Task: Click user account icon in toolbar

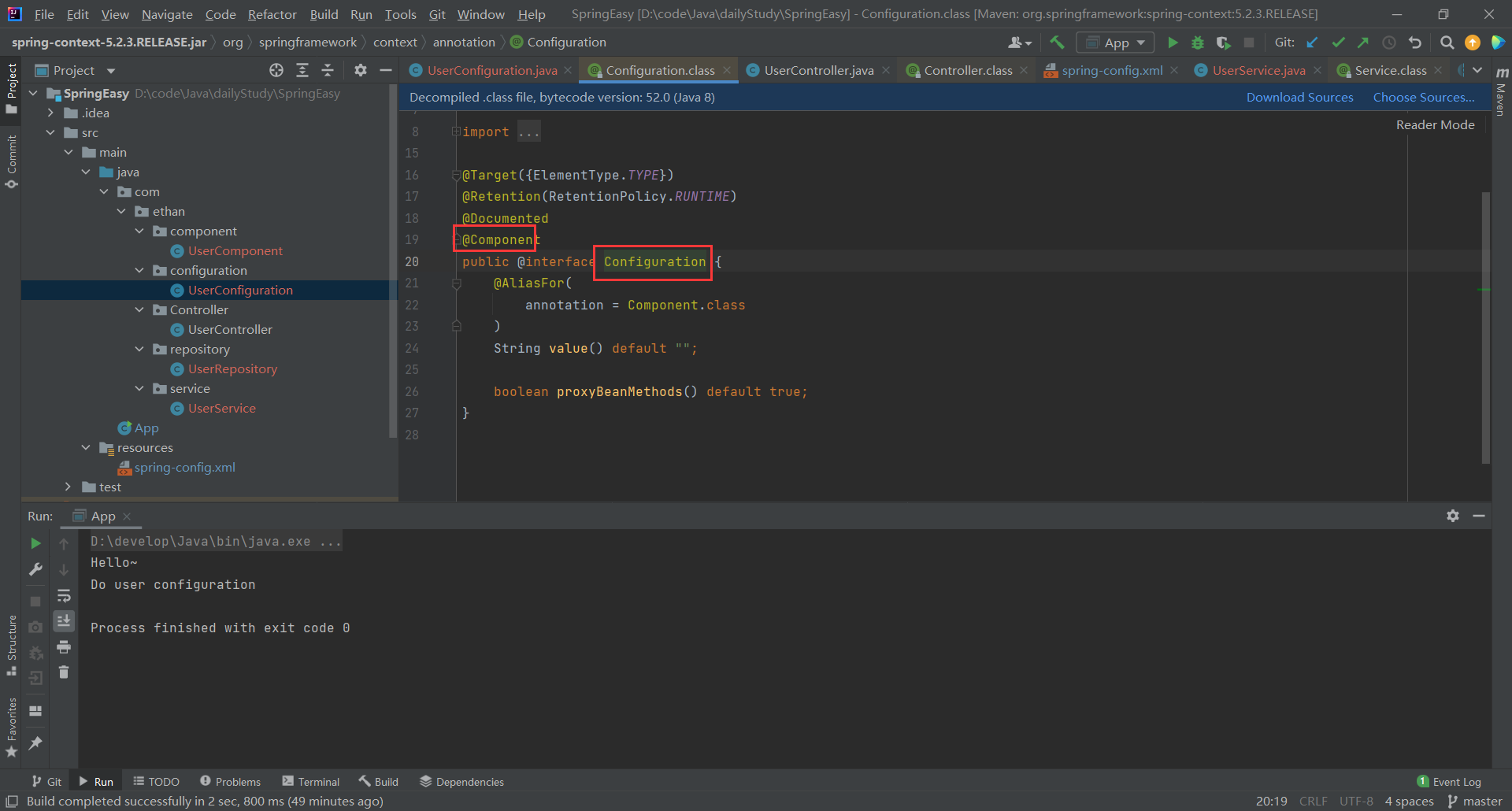Action: 1020,43
